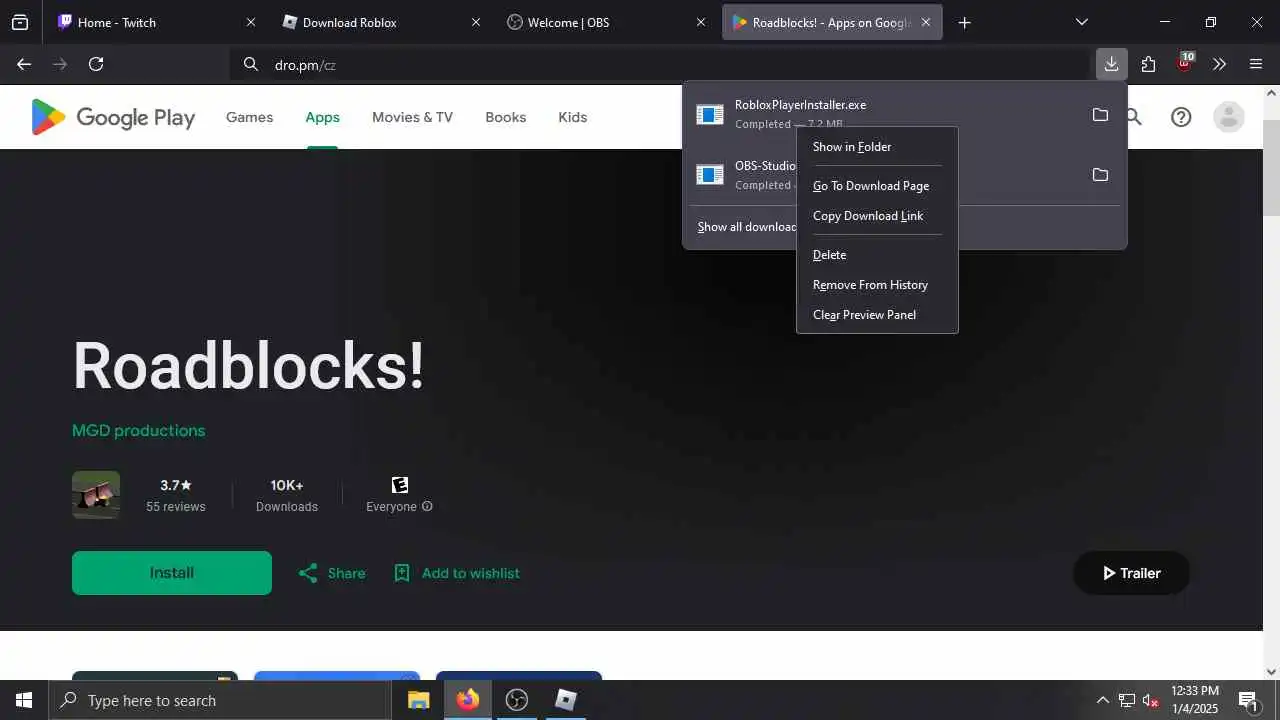Screen dimensions: 1280x720
Task: Click the Firefox taskbar icon
Action: 468,700
